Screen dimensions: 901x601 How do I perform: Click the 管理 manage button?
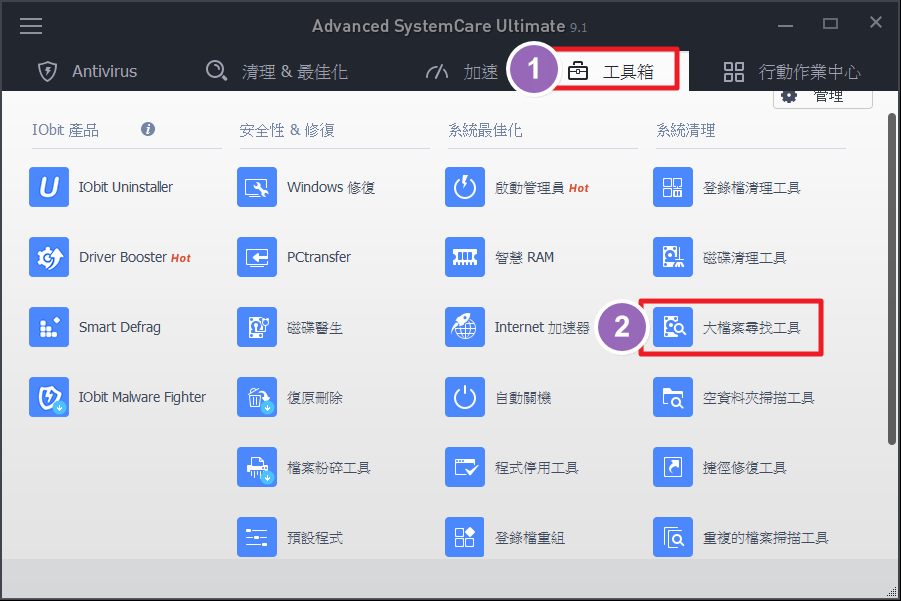[822, 97]
